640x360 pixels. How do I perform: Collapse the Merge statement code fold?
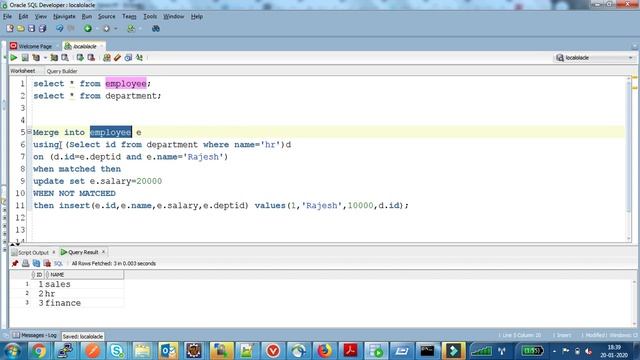point(29,132)
